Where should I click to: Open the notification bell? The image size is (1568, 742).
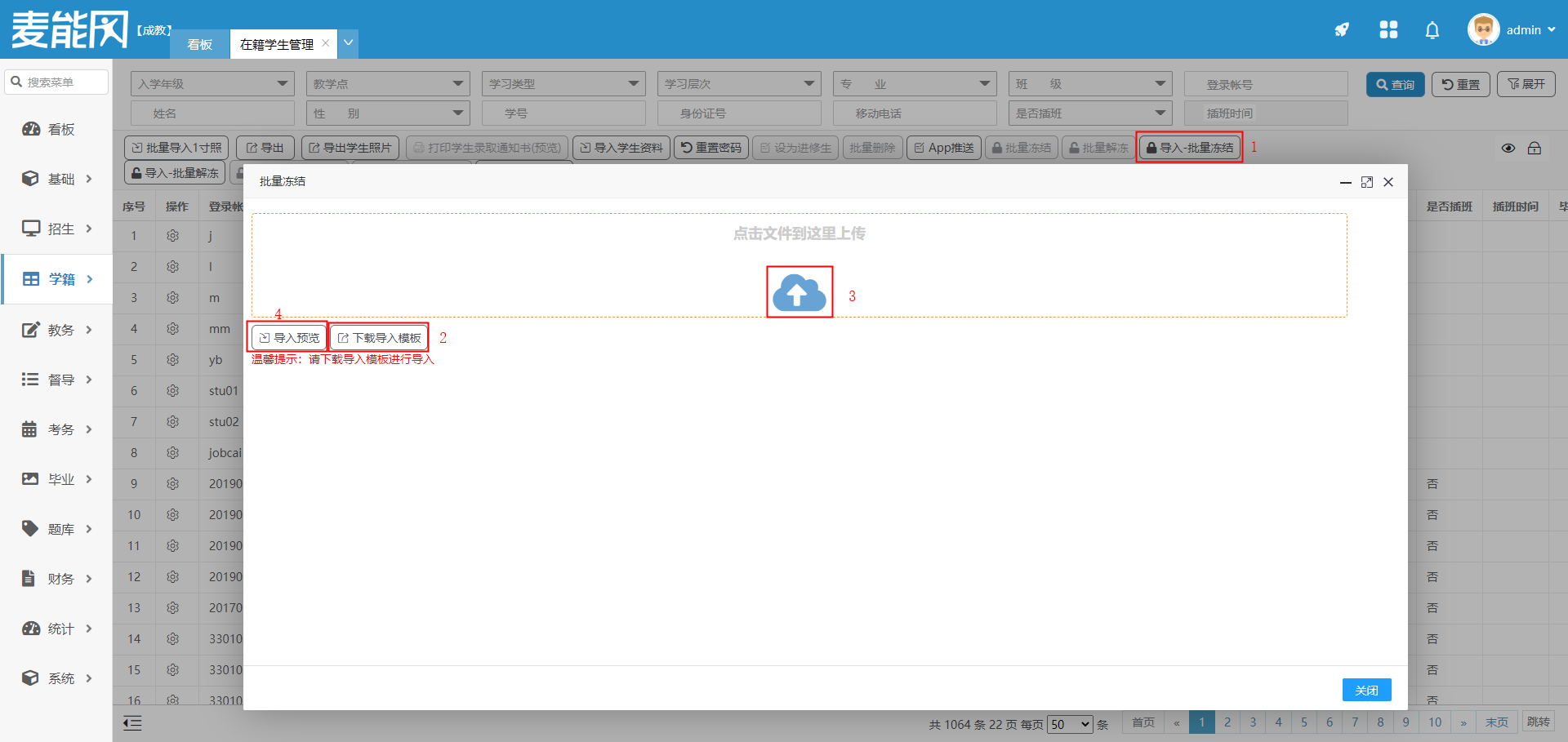coord(1432,30)
